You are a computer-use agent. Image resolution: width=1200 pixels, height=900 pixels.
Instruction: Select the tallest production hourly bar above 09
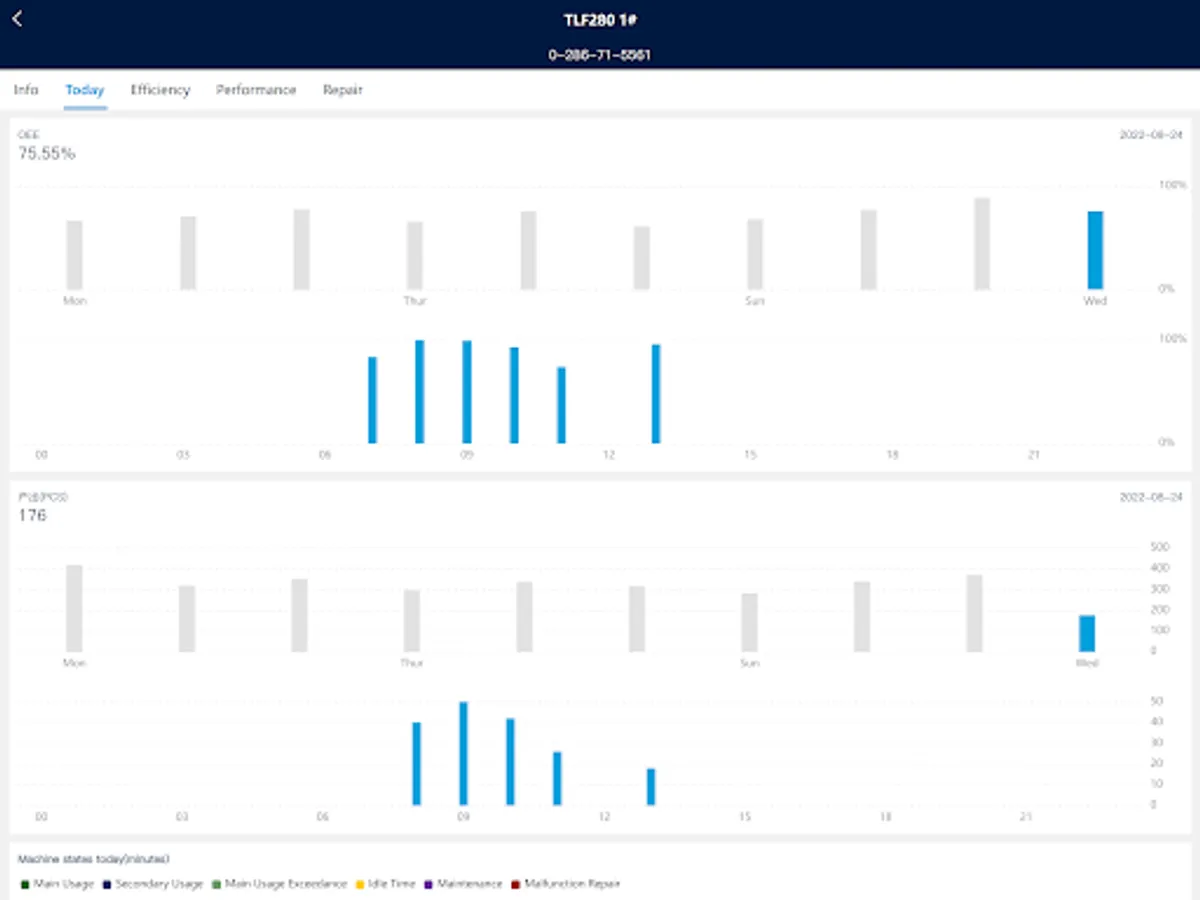463,753
